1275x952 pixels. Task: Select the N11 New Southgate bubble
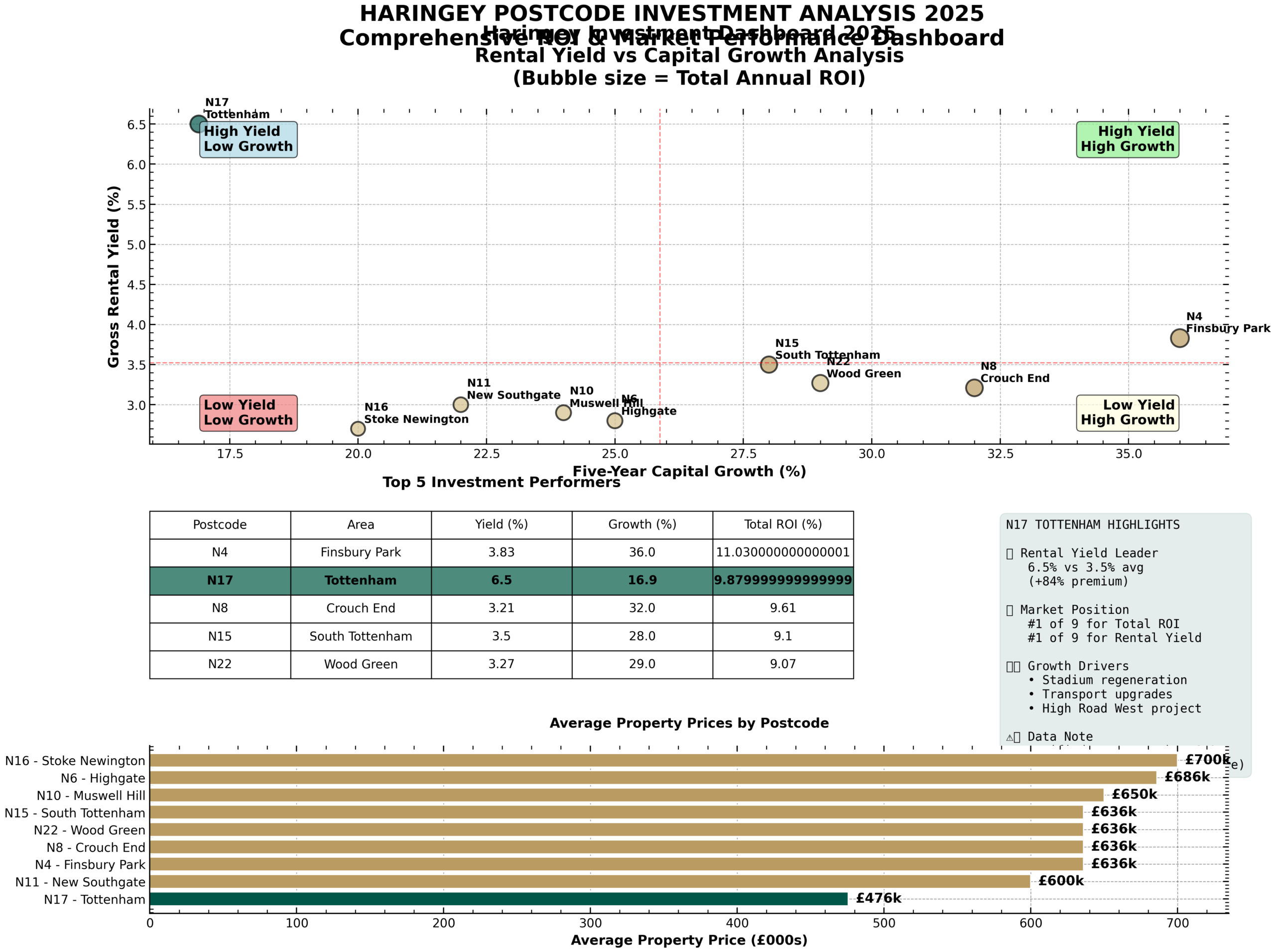[460, 404]
